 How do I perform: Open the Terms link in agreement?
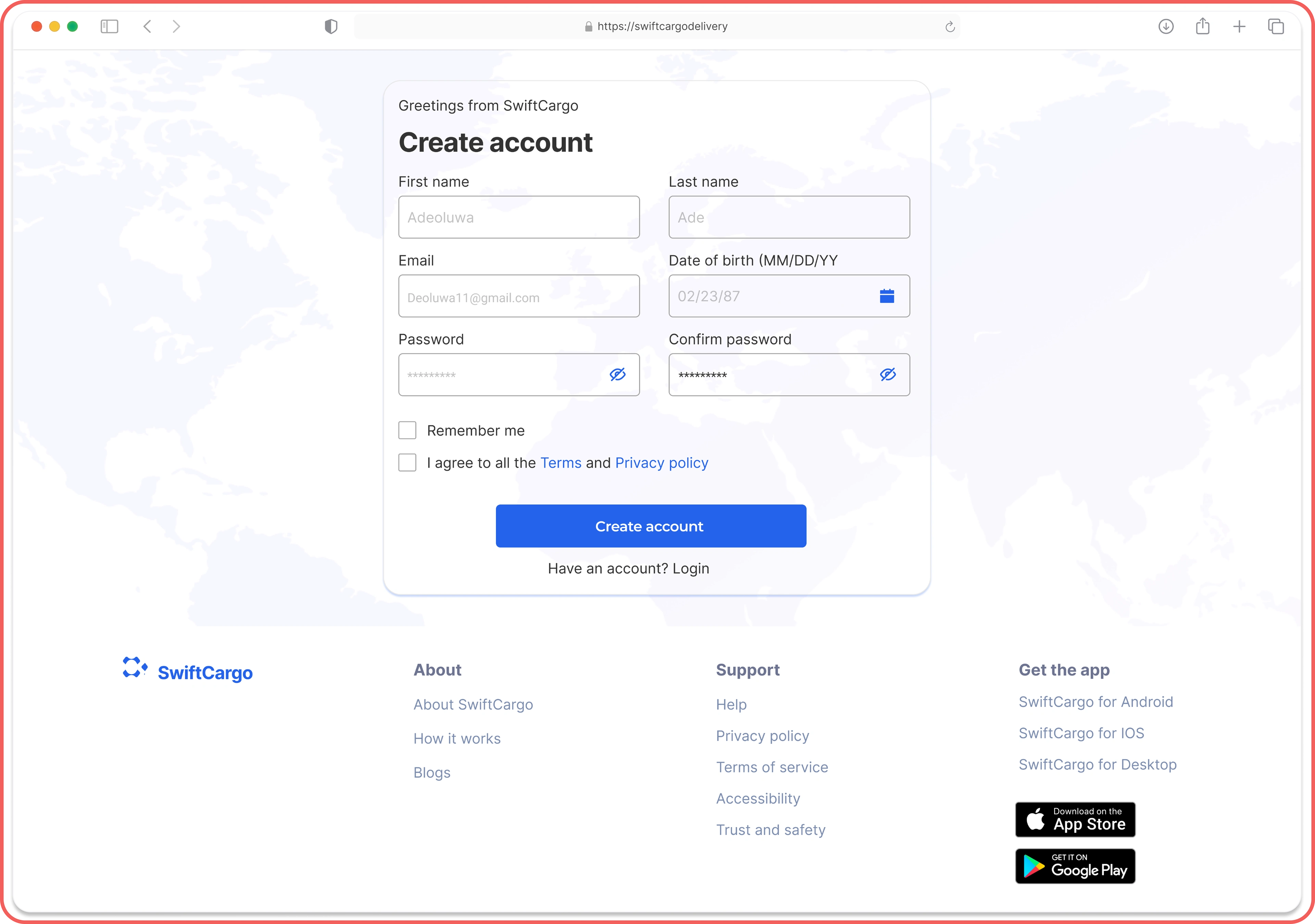click(560, 463)
